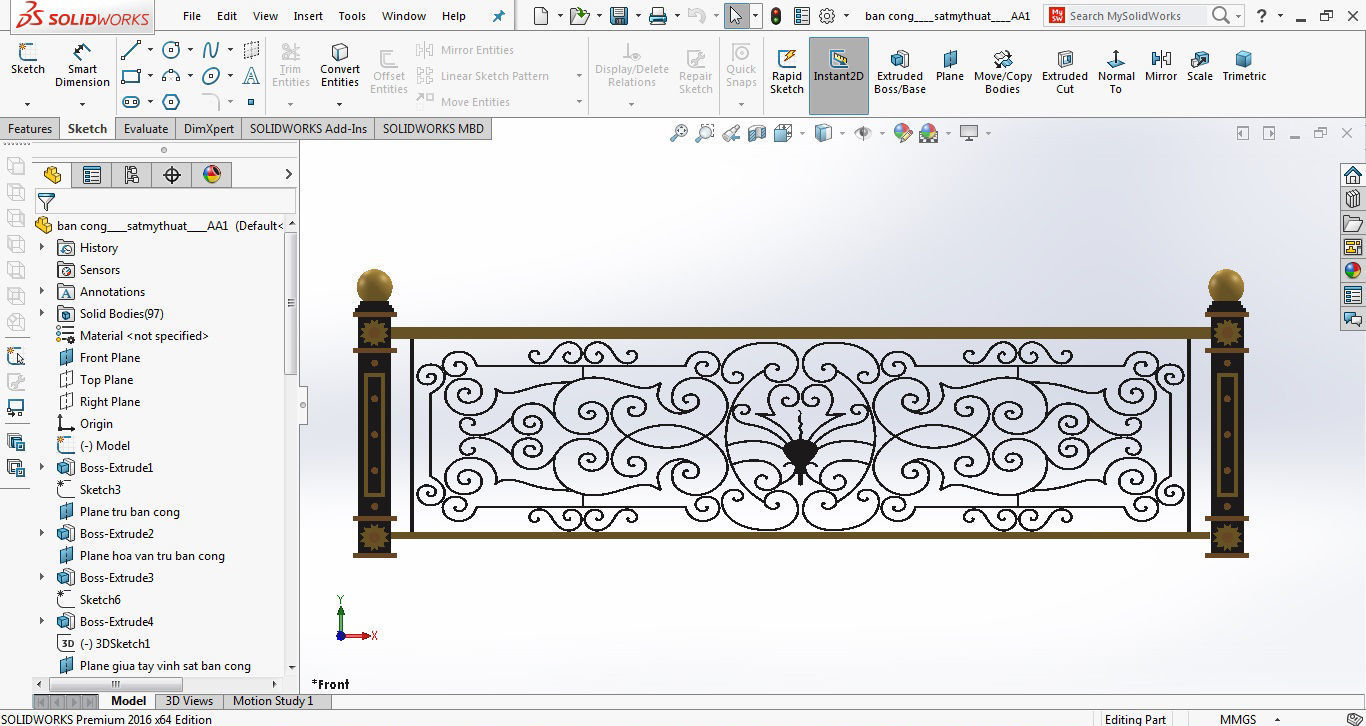Click the Rebuild traffic light icon
Screen dimensions: 1366x726
point(775,16)
